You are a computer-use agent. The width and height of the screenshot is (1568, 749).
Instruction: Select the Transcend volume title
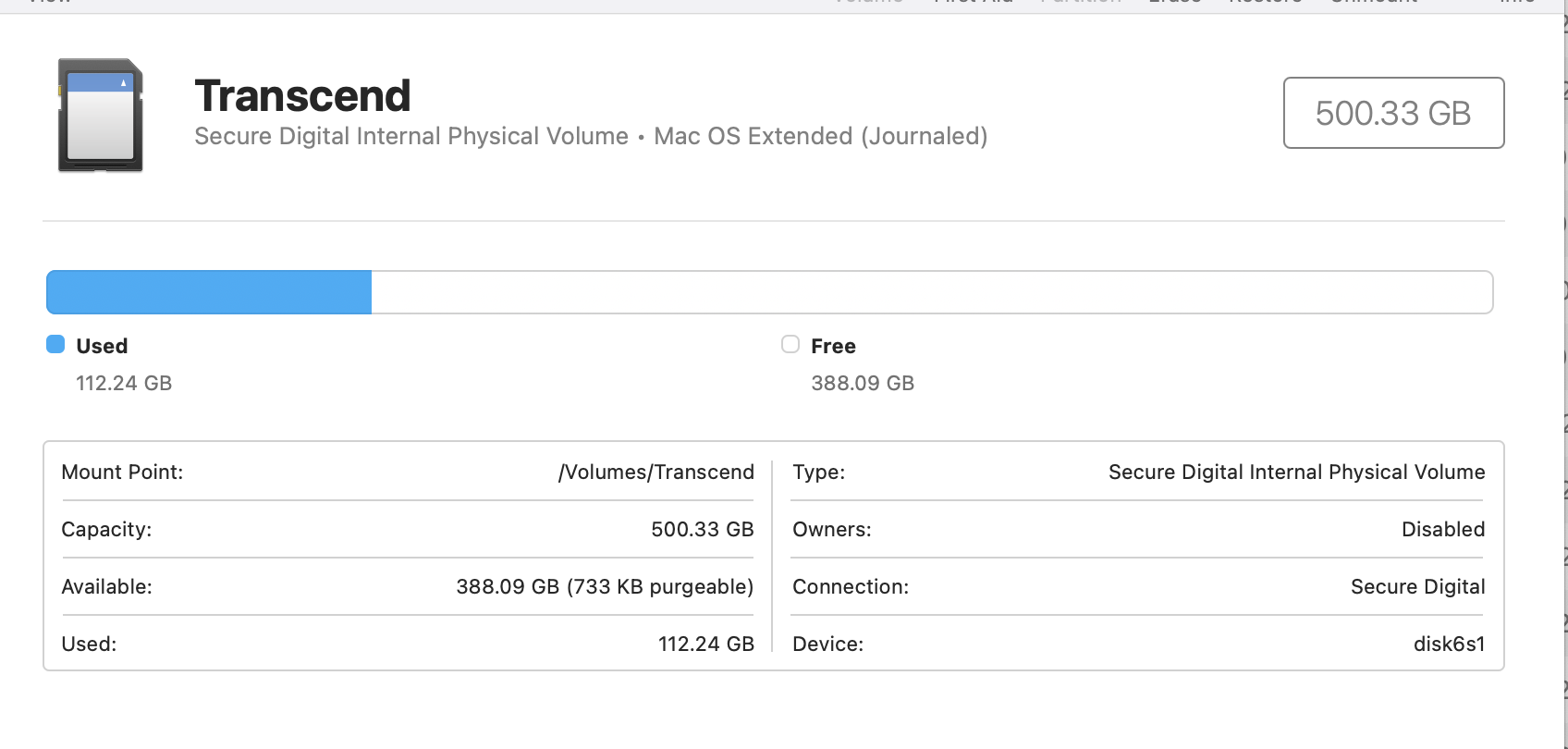(x=302, y=96)
